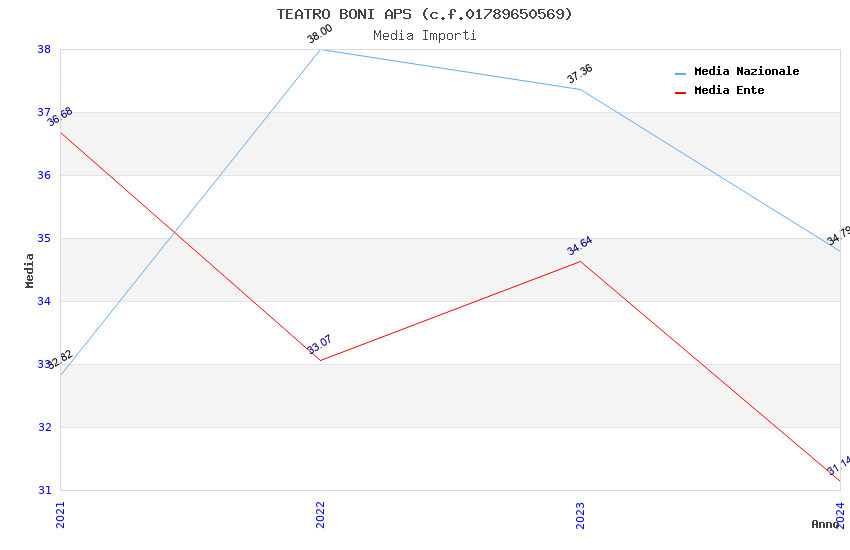Click the 38.00 data label
This screenshot has width=850, height=550.
320,34
